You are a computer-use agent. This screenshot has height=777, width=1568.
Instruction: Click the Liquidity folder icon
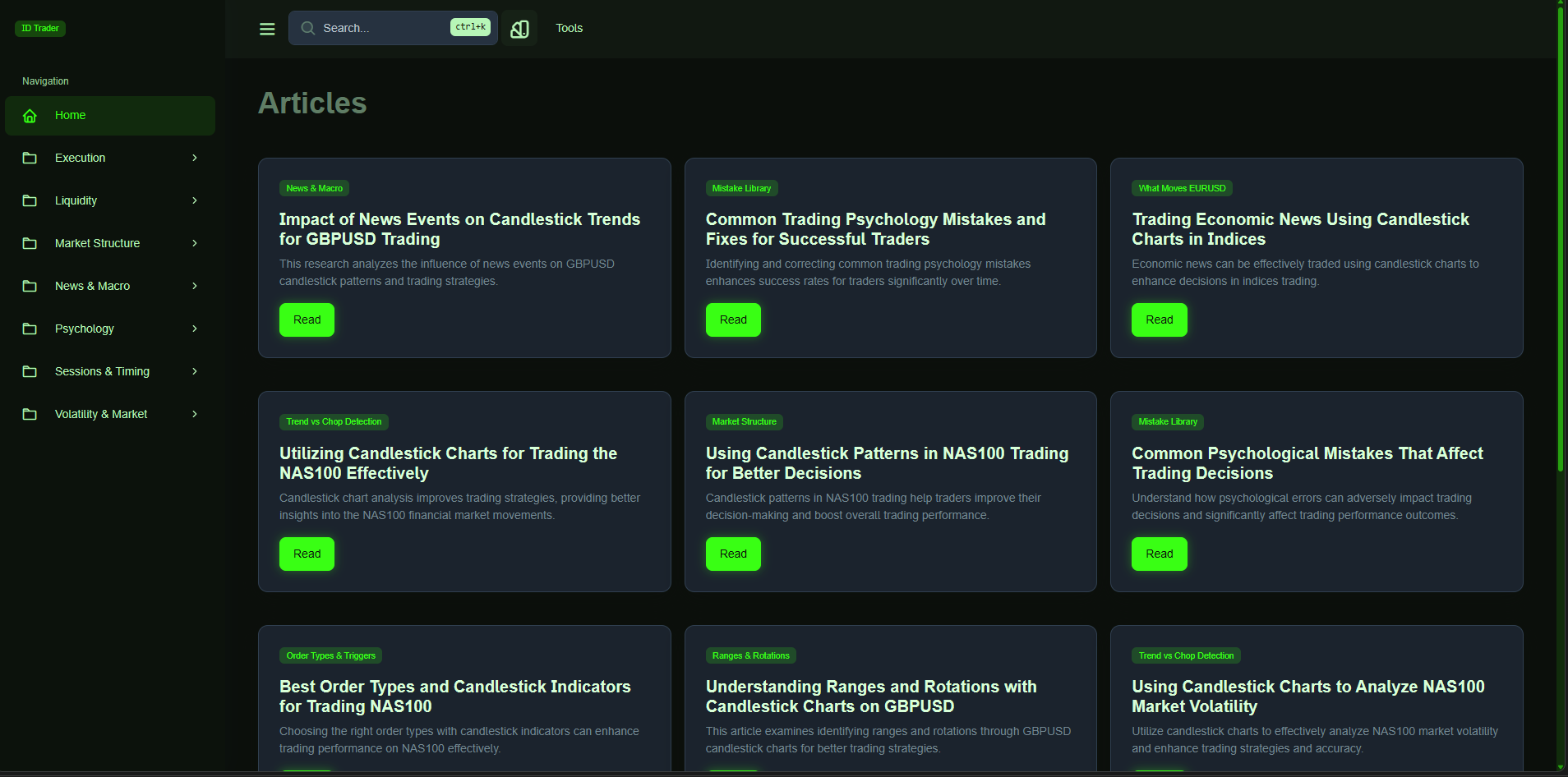pyautogui.click(x=30, y=200)
